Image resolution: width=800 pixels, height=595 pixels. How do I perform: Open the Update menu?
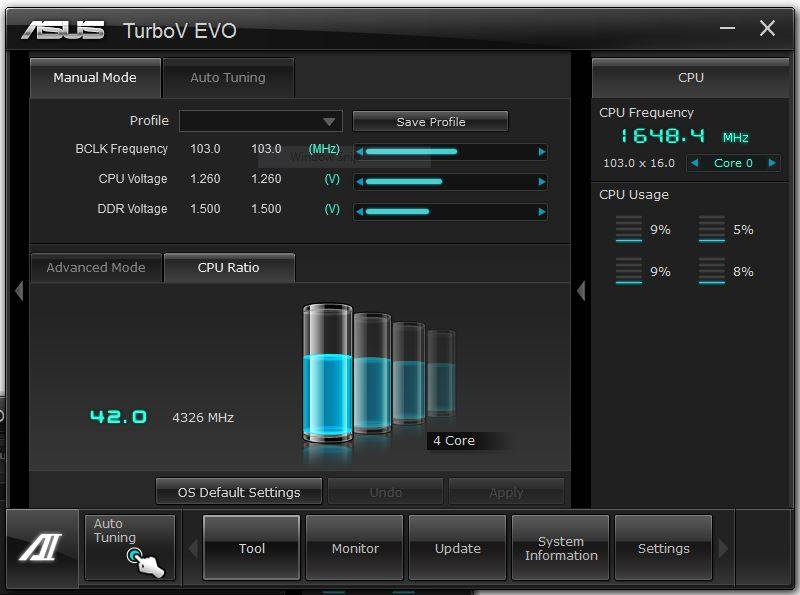[x=458, y=548]
